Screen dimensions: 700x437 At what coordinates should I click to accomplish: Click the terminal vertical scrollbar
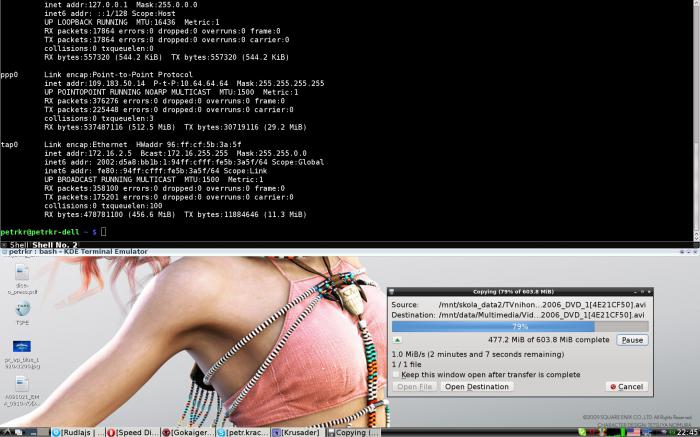[x=696, y=121]
